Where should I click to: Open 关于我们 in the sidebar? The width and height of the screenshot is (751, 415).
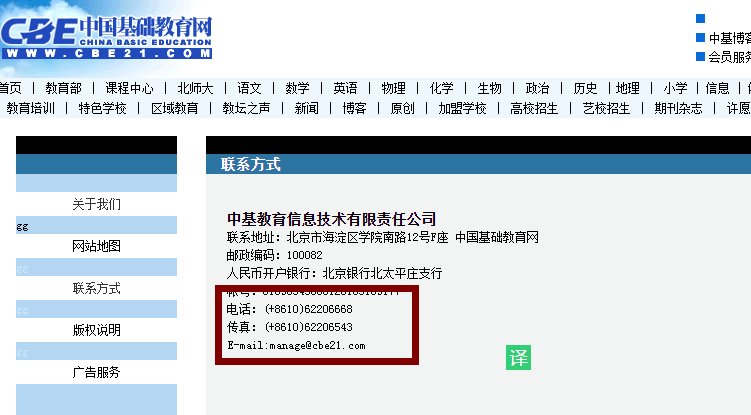[x=96, y=204]
